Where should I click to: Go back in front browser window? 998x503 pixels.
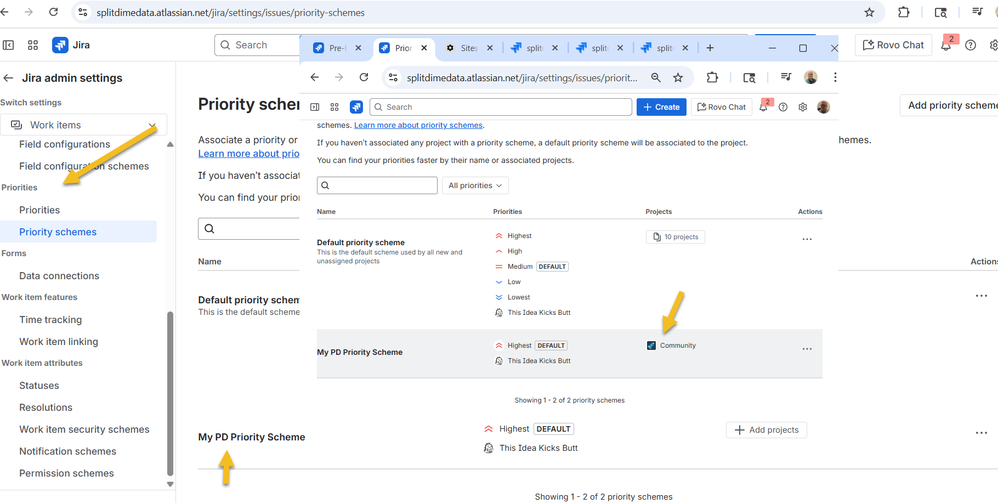[314, 77]
